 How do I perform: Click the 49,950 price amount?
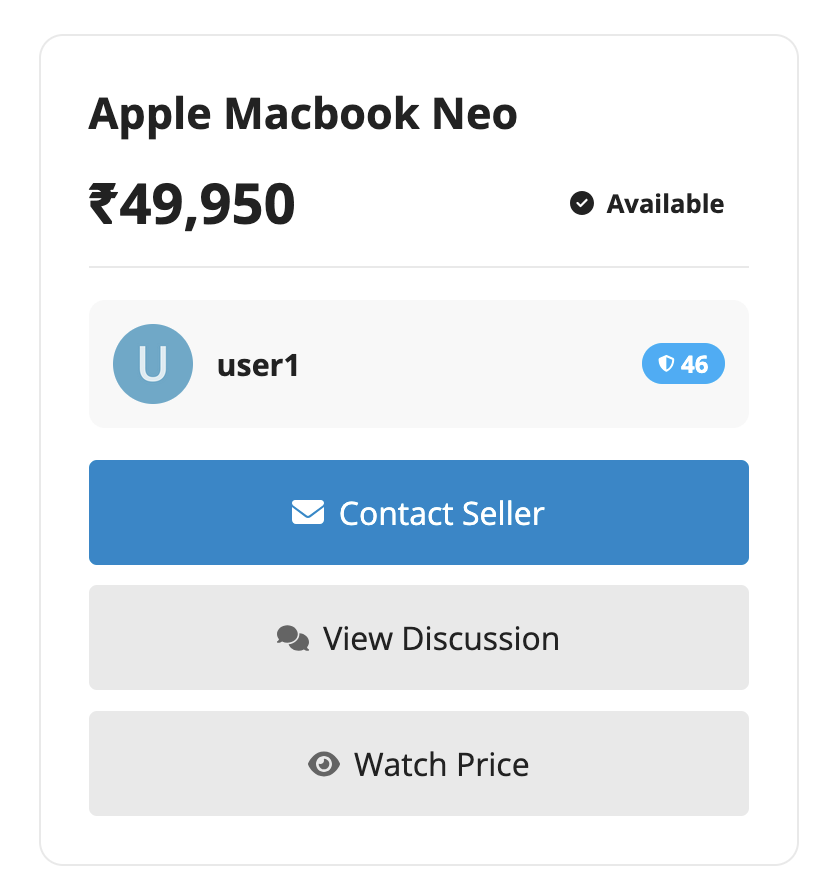tap(208, 204)
